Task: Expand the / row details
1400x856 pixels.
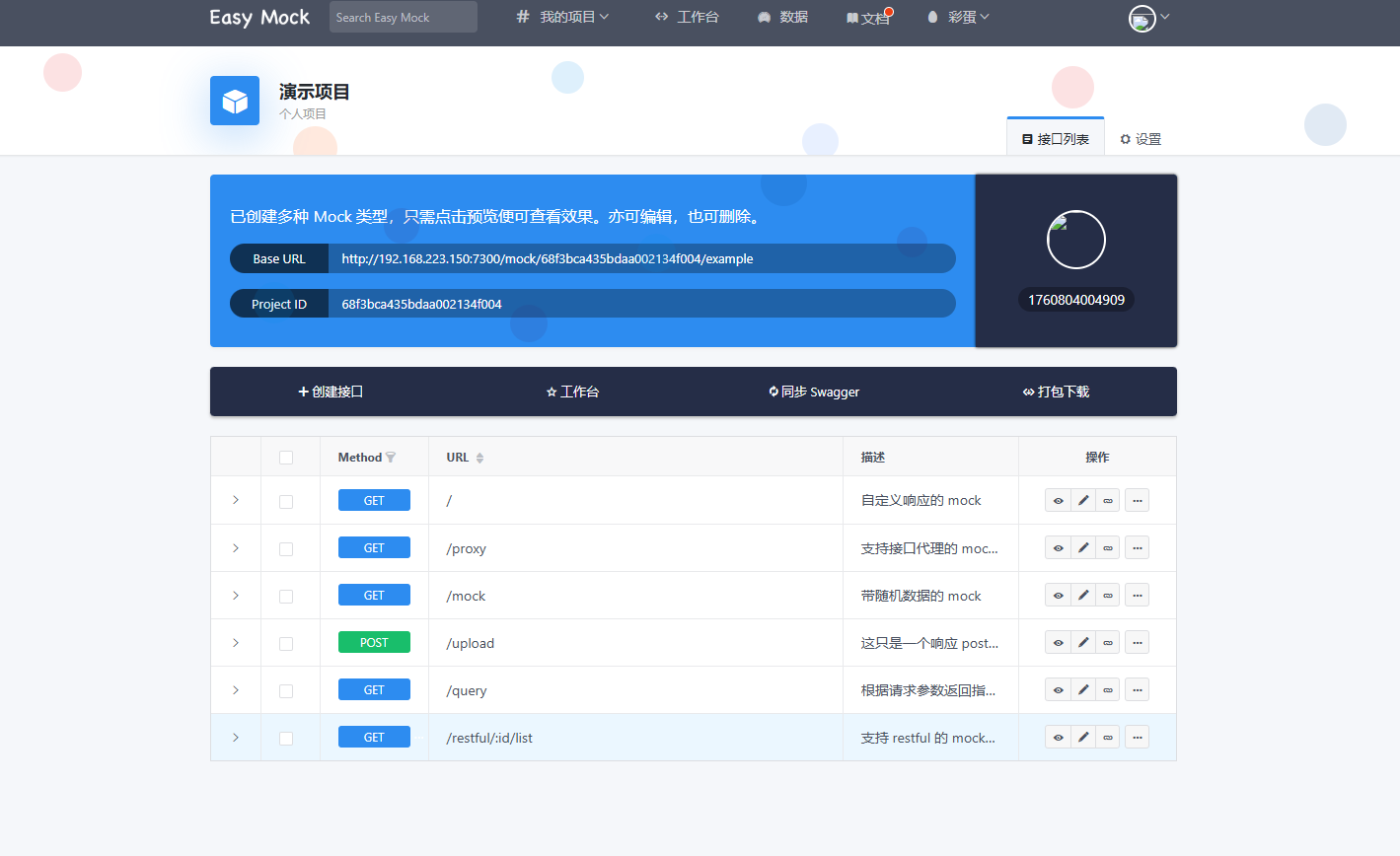Action: coord(236,500)
